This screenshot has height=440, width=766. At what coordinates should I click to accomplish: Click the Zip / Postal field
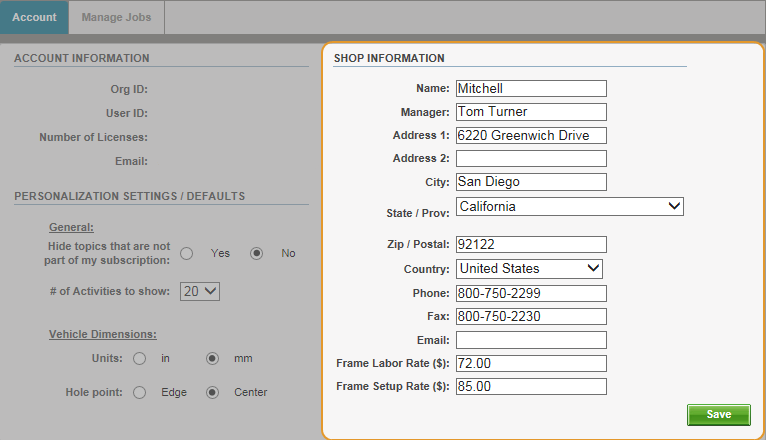tap(532, 244)
